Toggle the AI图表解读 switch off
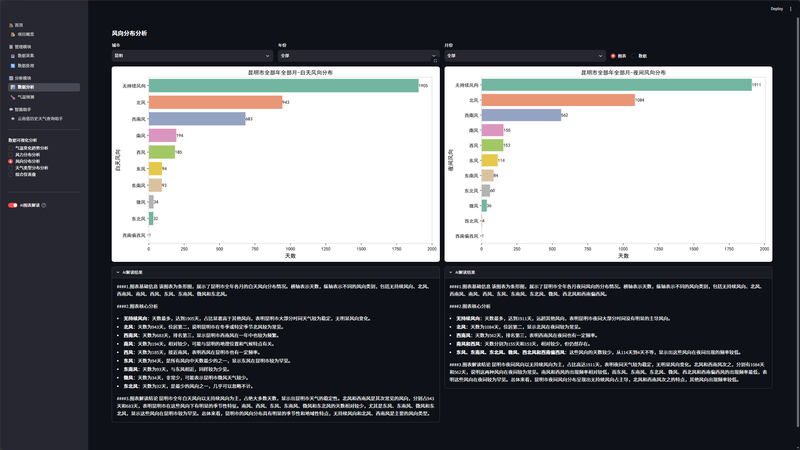The image size is (800, 450). [x=13, y=205]
